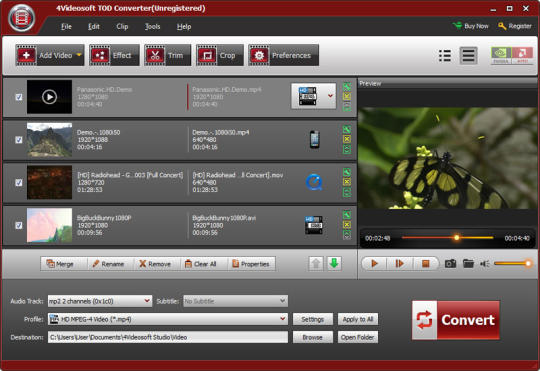Open Preferences from the toolbar
The width and height of the screenshot is (540, 371).
tap(283, 55)
